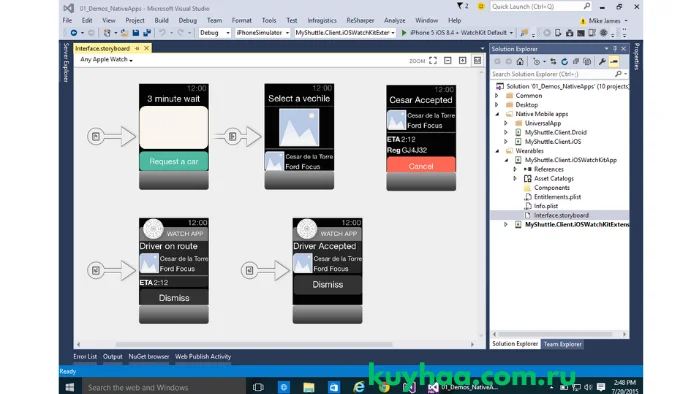Click the storyboard zoom to fit icon
Image resolution: width=700 pixels, height=394 pixels.
[x=433, y=60]
